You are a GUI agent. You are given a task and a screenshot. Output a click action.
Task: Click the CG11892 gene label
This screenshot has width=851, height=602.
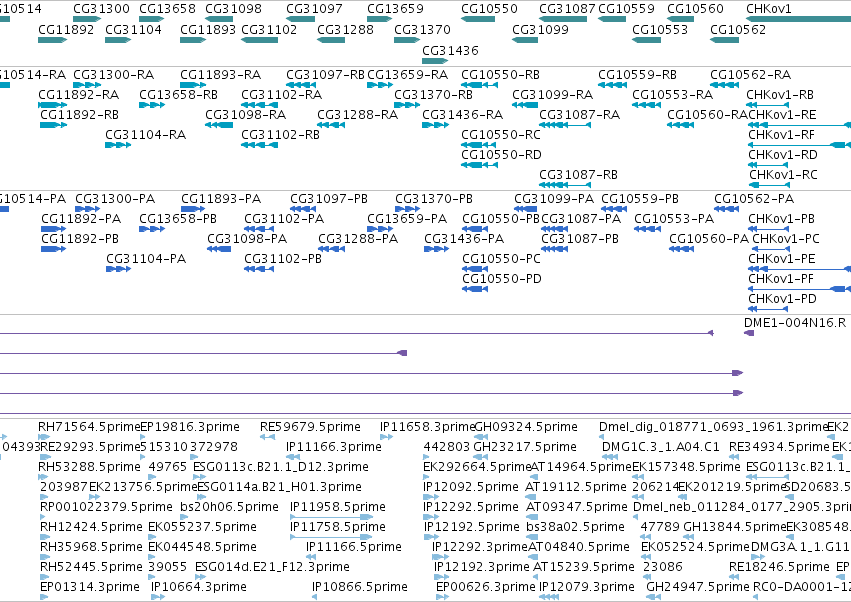[66, 29]
